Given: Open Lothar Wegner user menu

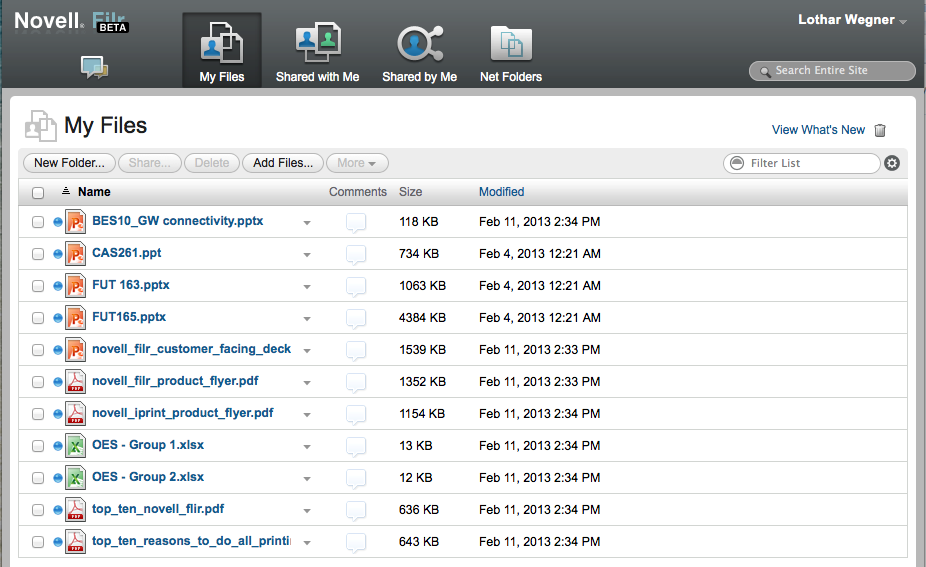Looking at the screenshot, I should click(852, 20).
